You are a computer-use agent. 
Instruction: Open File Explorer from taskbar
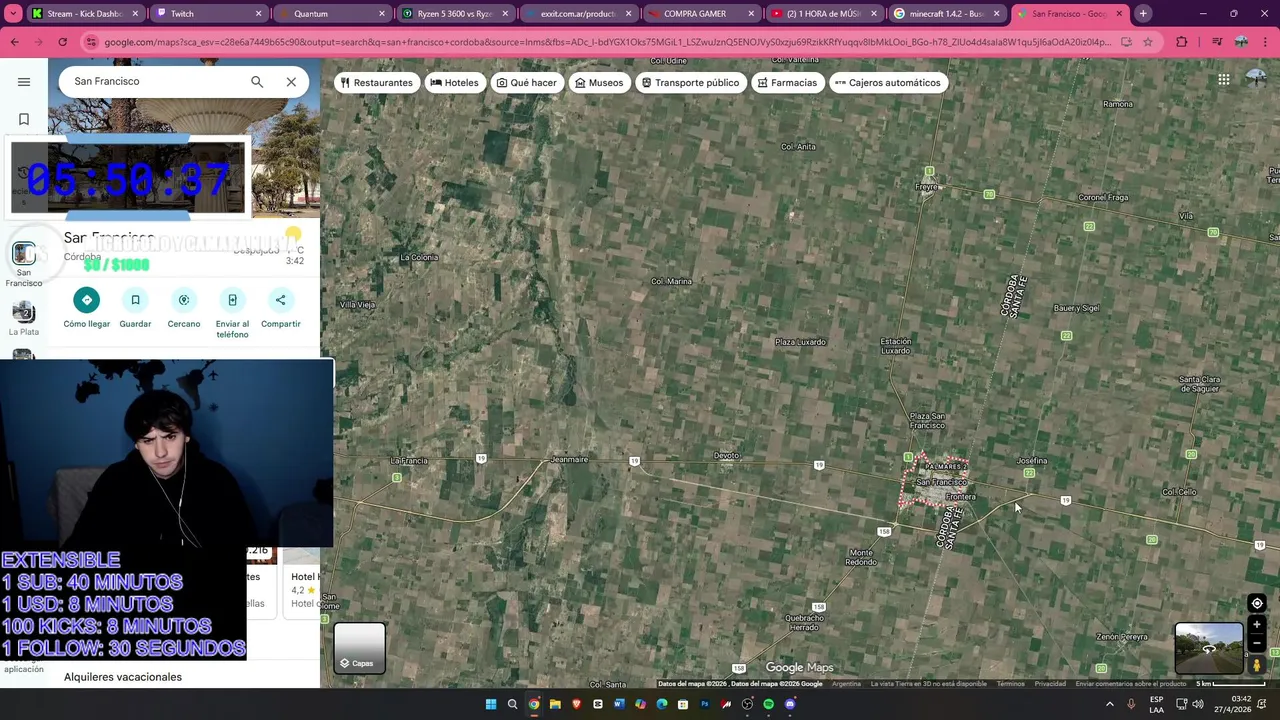click(x=555, y=704)
